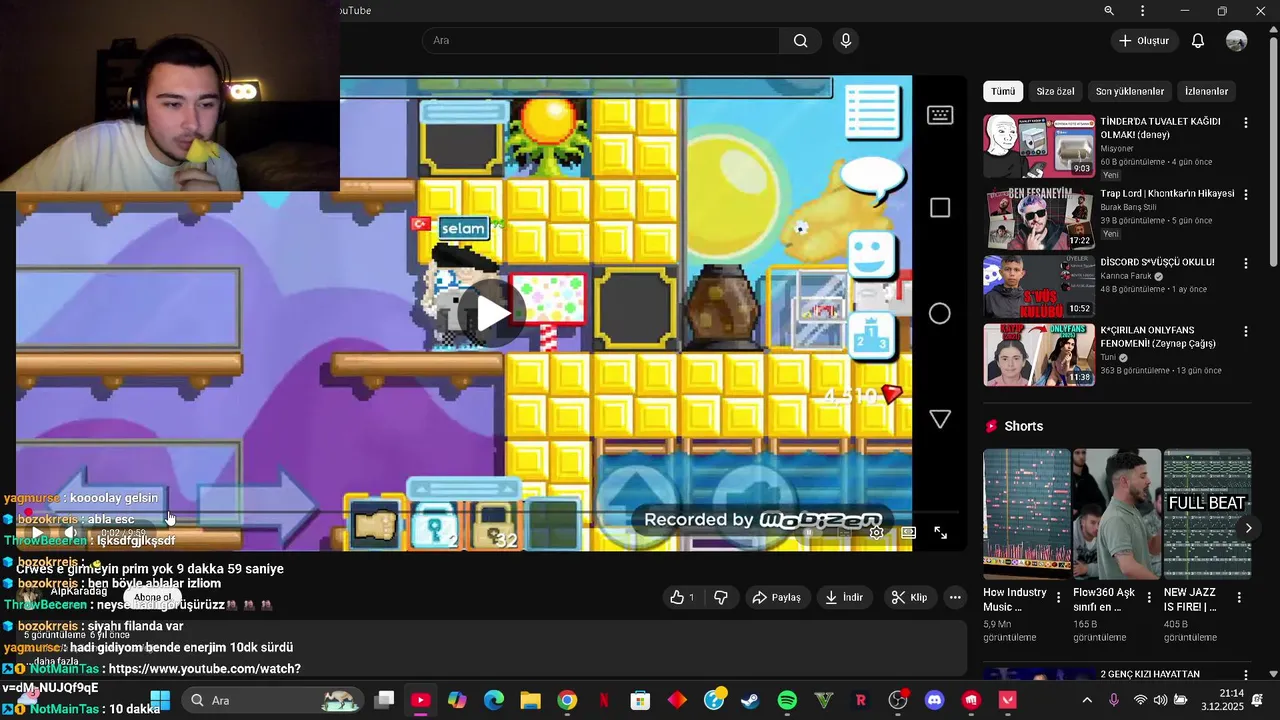Enter fullscreen in video player
Viewport: 1280px width, 720px height.
pyautogui.click(x=940, y=533)
